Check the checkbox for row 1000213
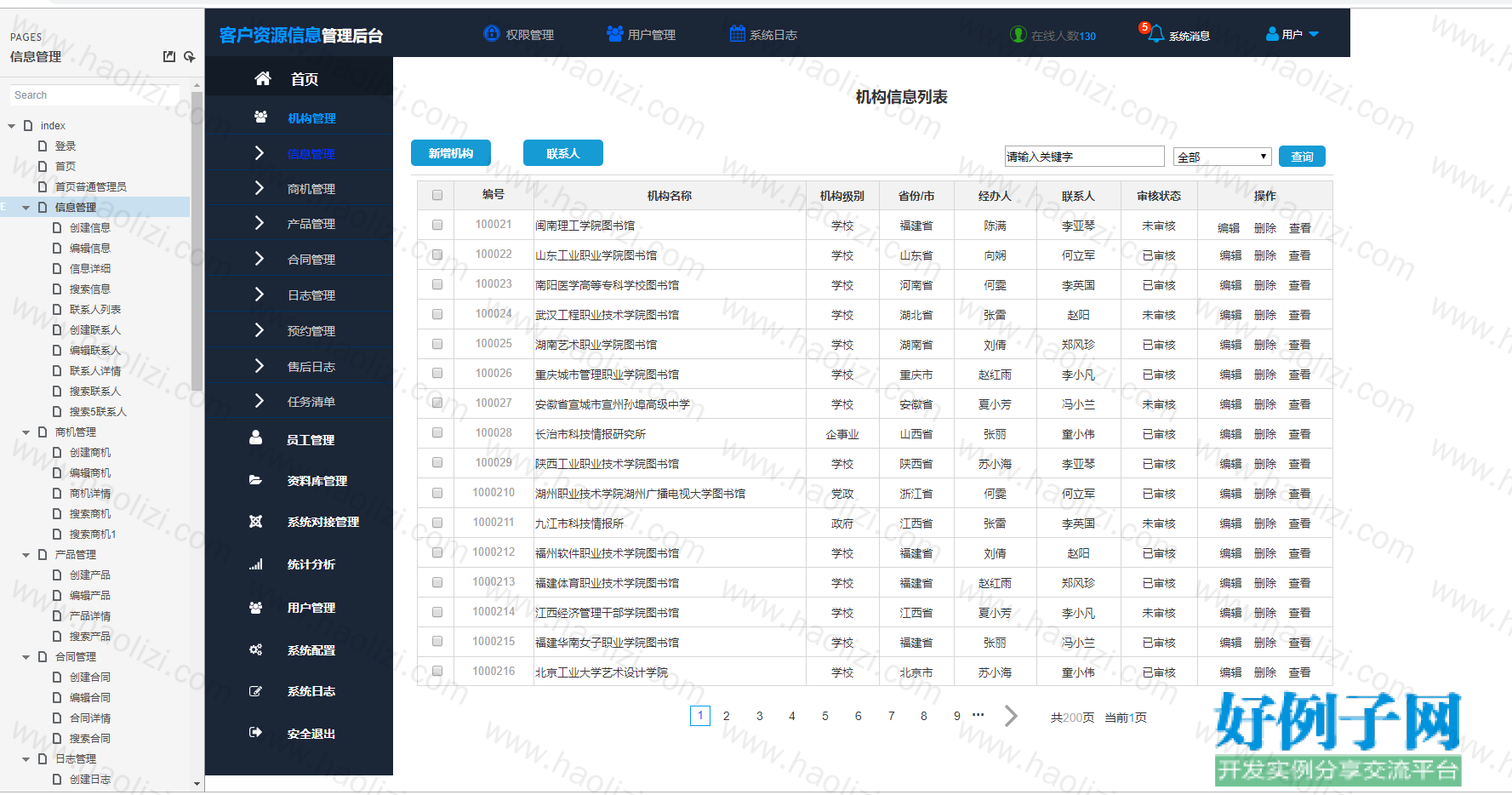Viewport: 1512px width, 795px height. click(x=437, y=582)
